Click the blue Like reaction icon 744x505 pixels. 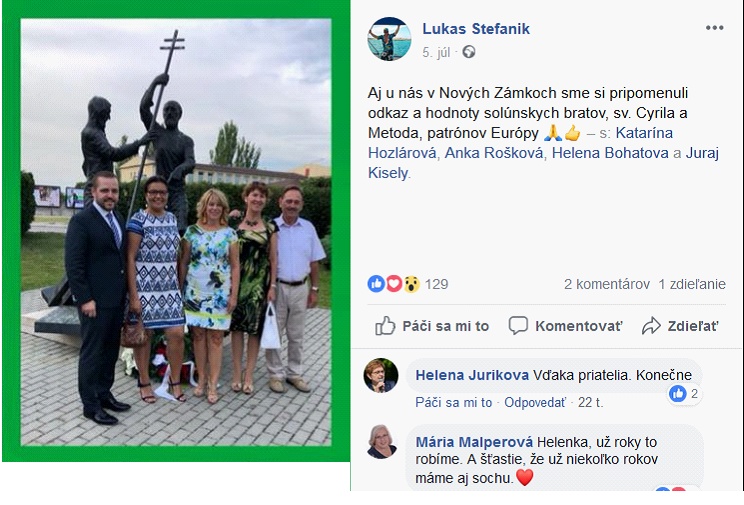[376, 284]
